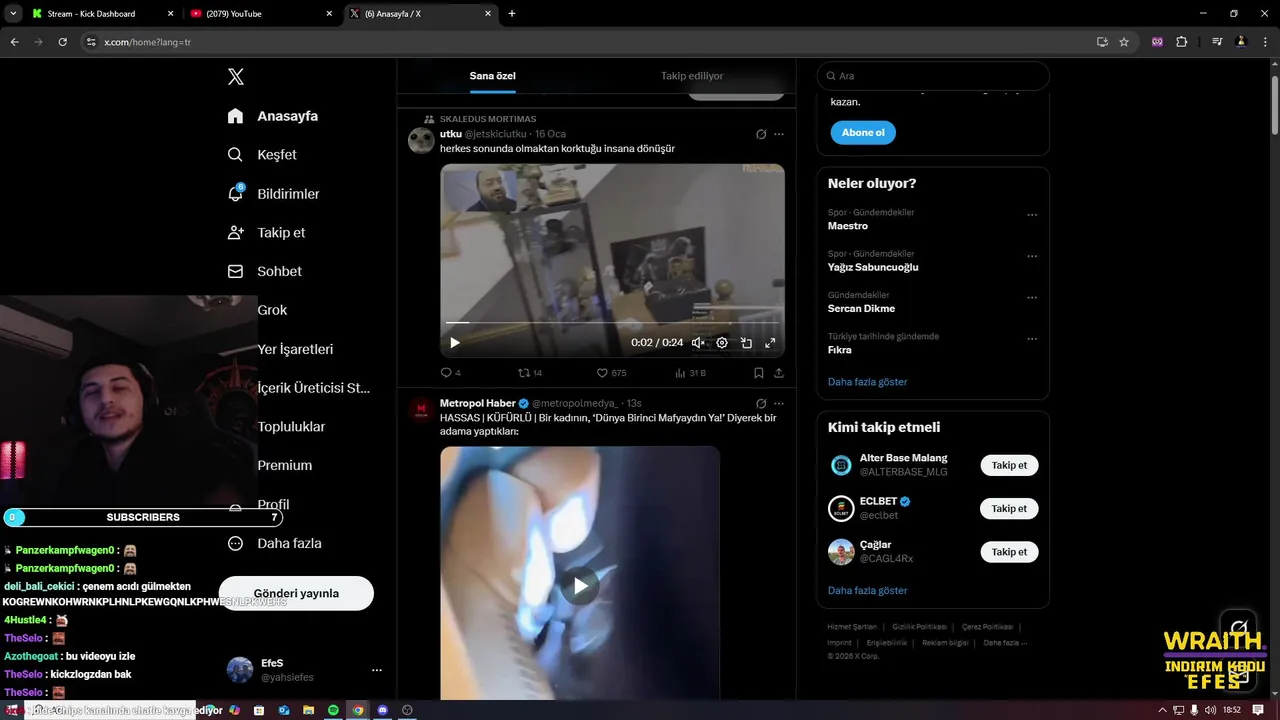This screenshot has width=1280, height=720.
Task: Play utku's video post
Action: tap(455, 343)
